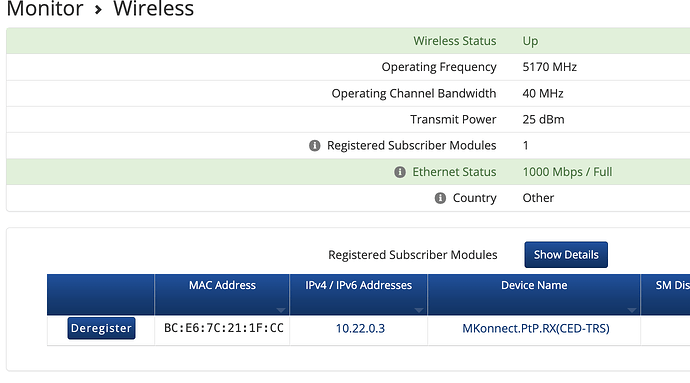Select the 40 MHz bandwidth value
The image size is (690, 383).
tap(543, 93)
